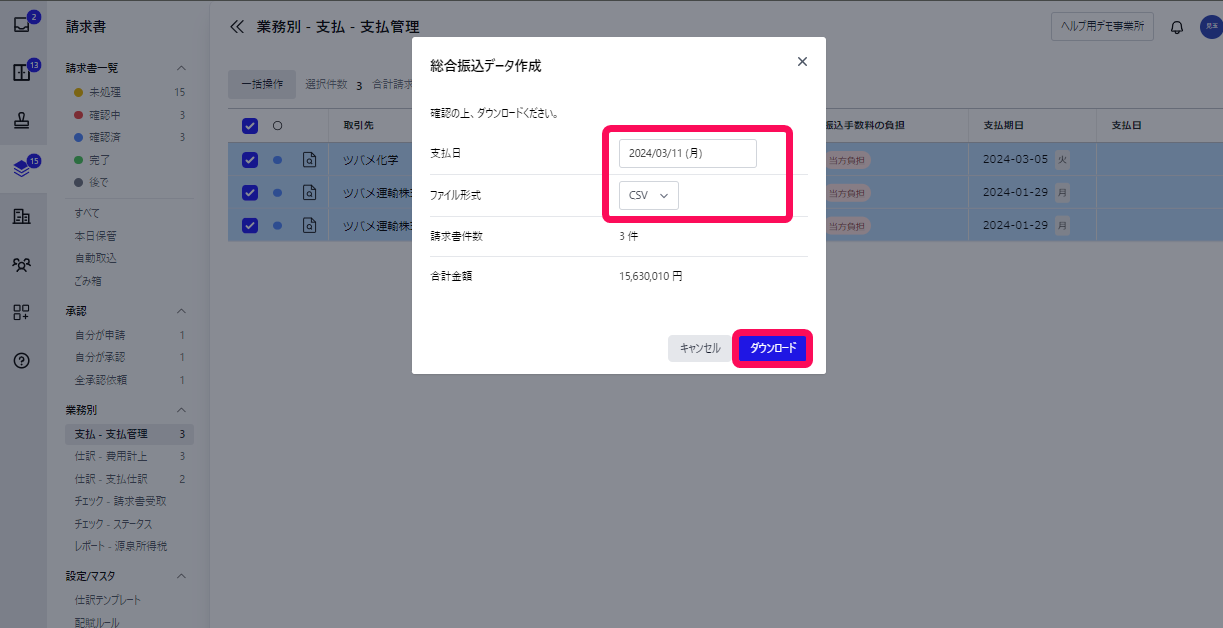Click the notification bell icon
The image size is (1223, 628).
1177,27
